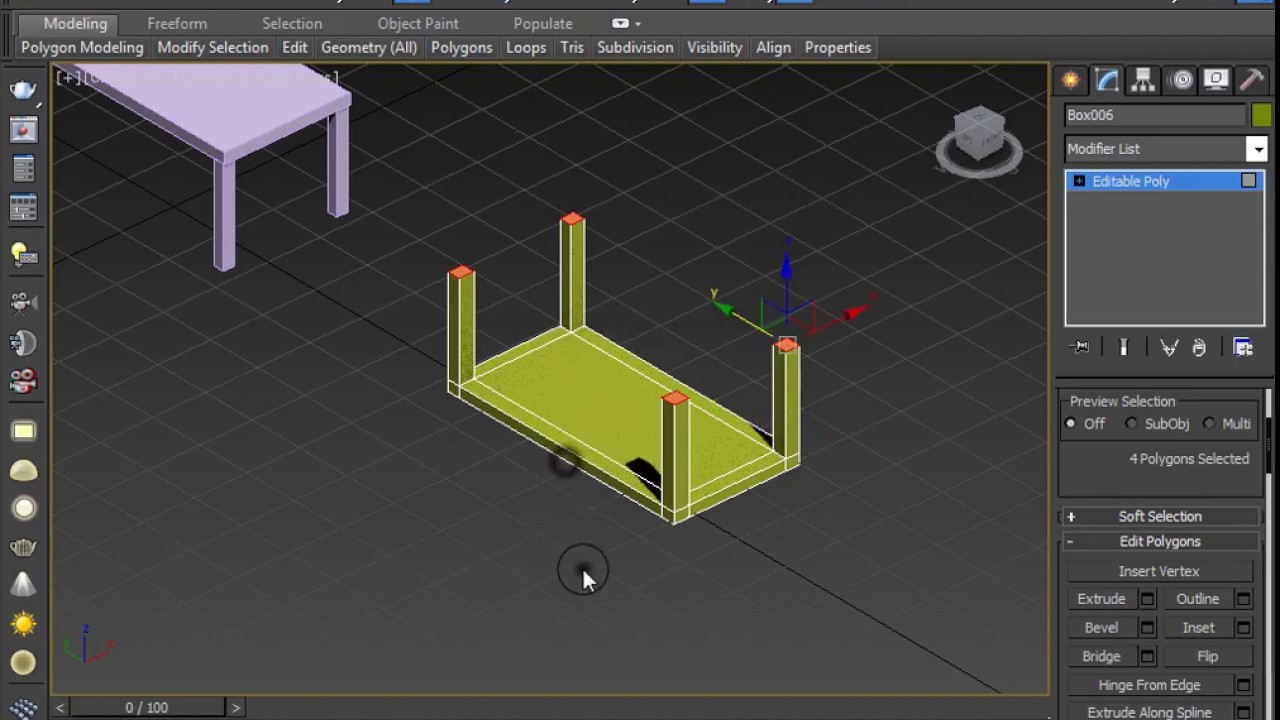1280x720 pixels.
Task: Click Configure Modifier Sets icon
Action: [x=1243, y=347]
